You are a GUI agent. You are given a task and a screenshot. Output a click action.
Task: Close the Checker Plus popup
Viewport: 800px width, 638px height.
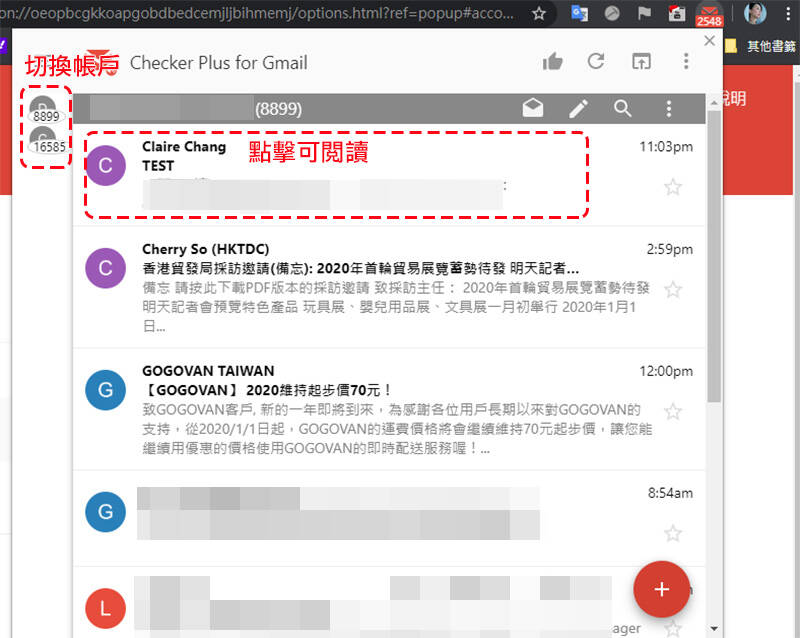point(709,40)
